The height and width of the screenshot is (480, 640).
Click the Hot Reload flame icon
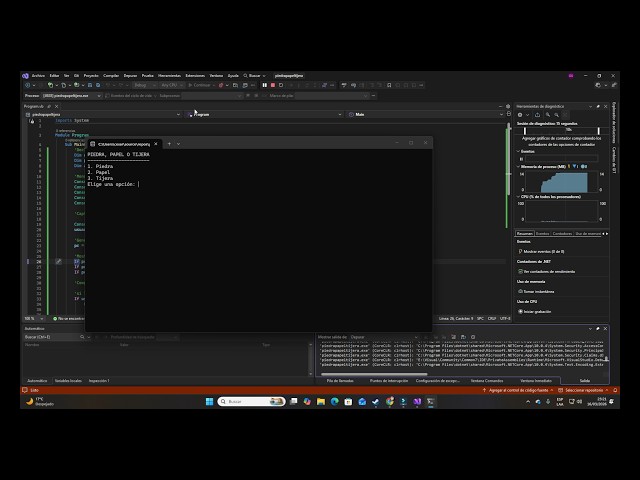click(221, 85)
